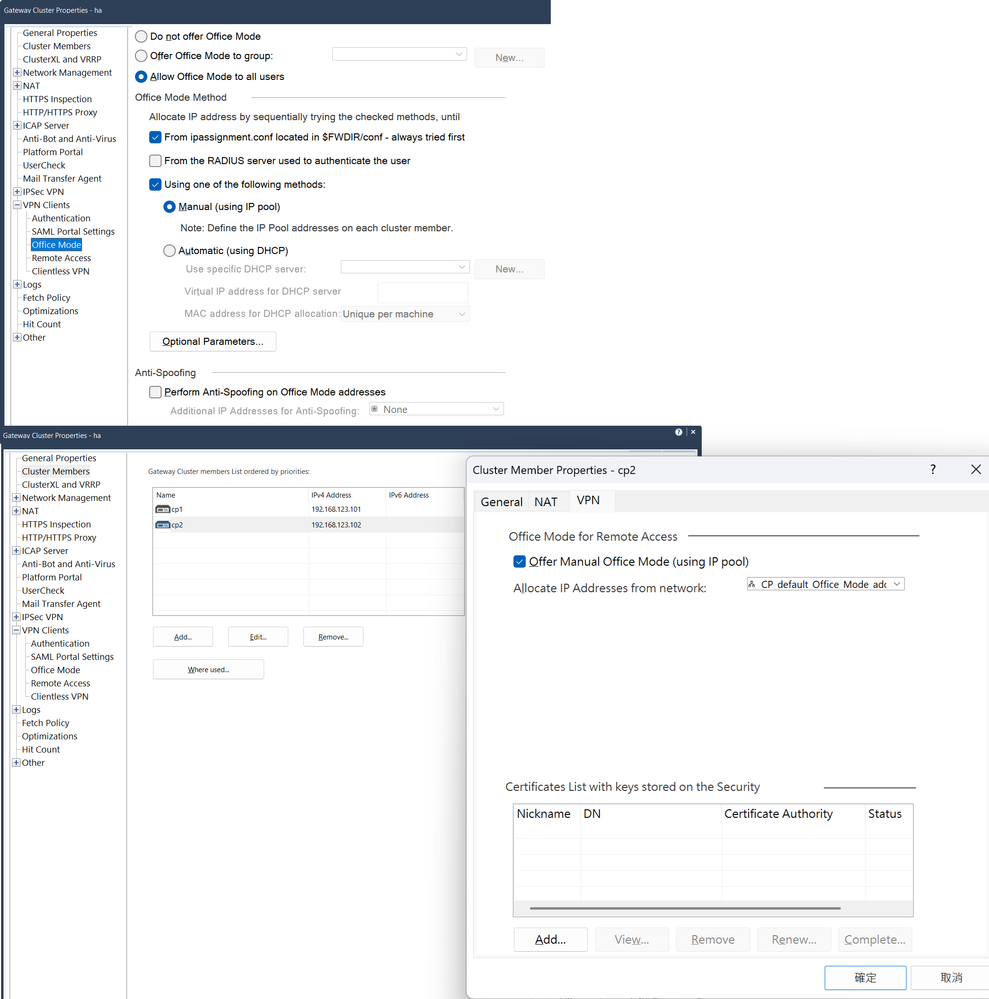
Task: Open MAC address for DHCP allocation dropdown
Action: click(461, 314)
